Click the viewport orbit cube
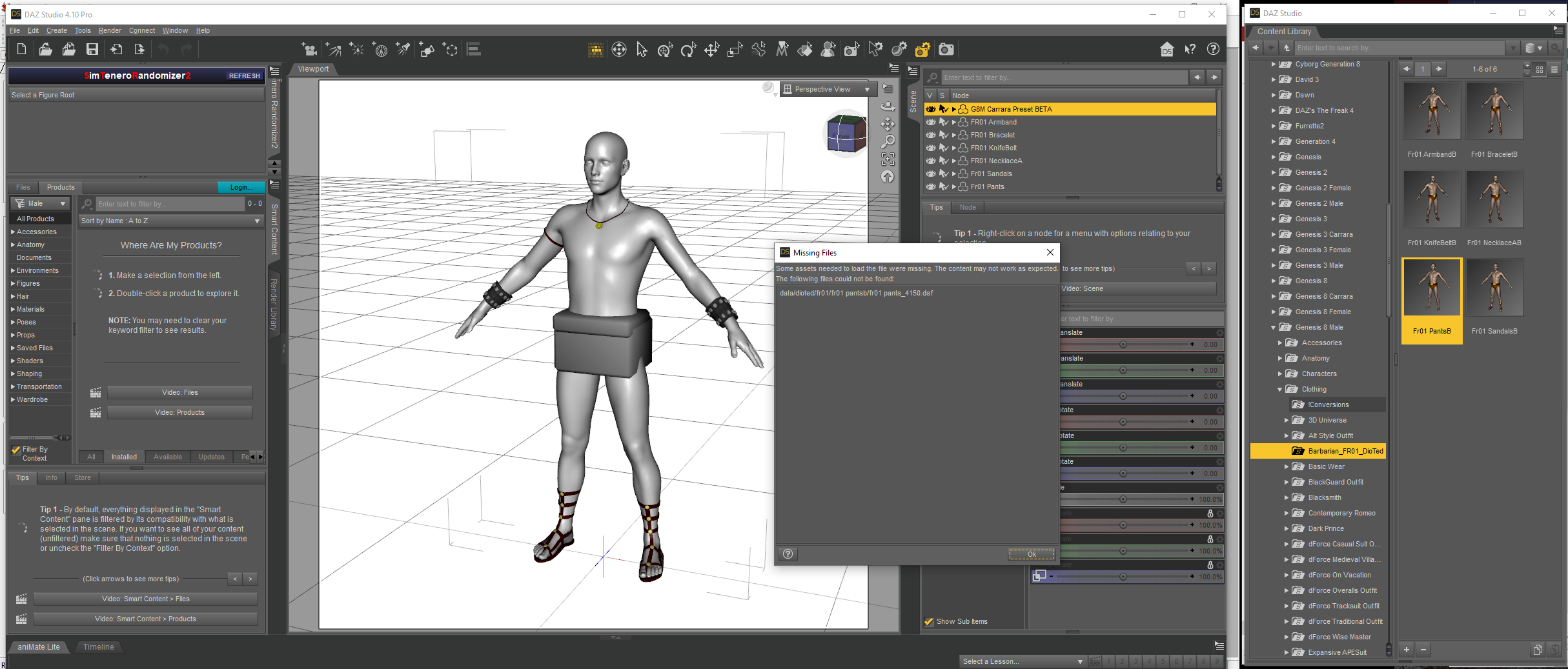 click(846, 135)
